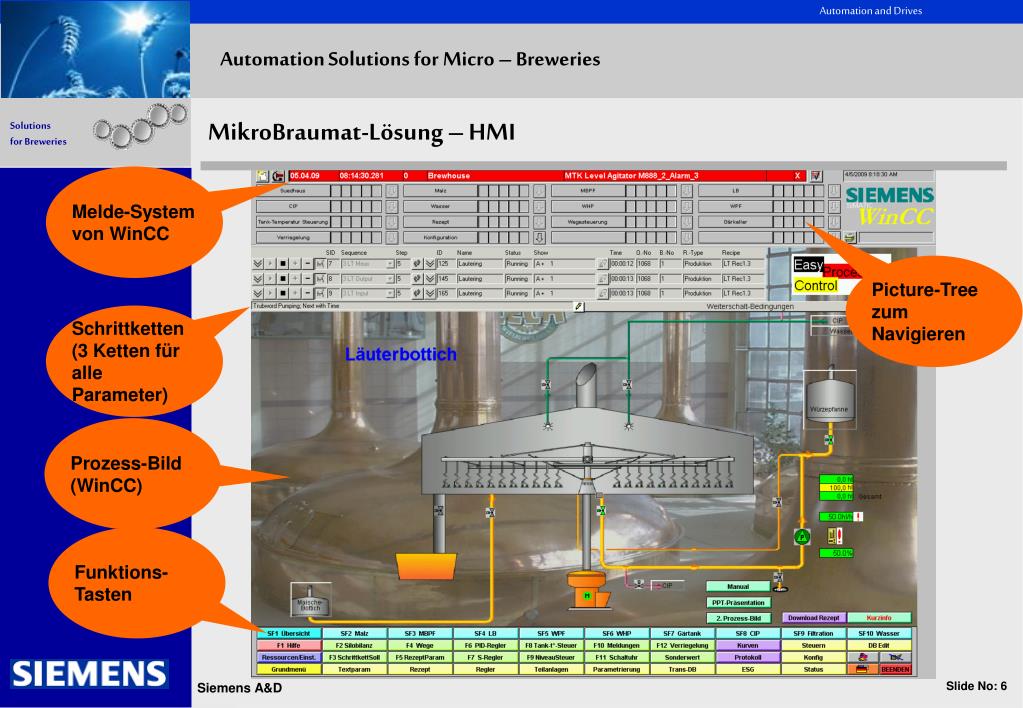Click the valve below the Würzepfanne tank

(829, 440)
